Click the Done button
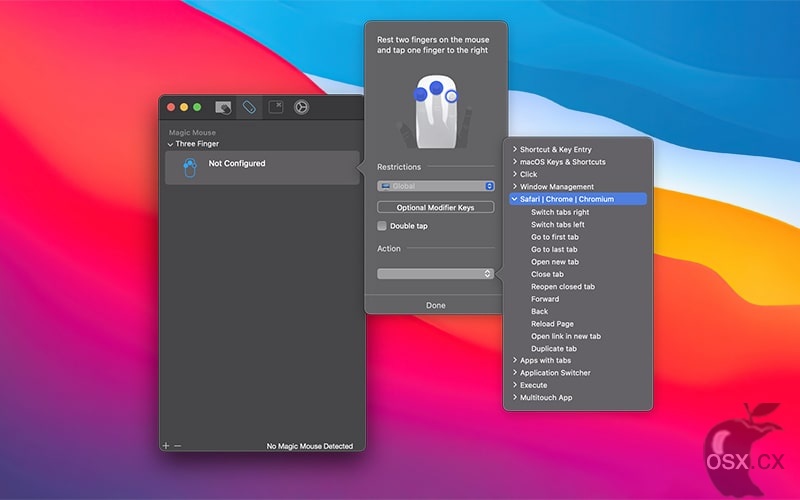800x500 pixels. [x=435, y=305]
